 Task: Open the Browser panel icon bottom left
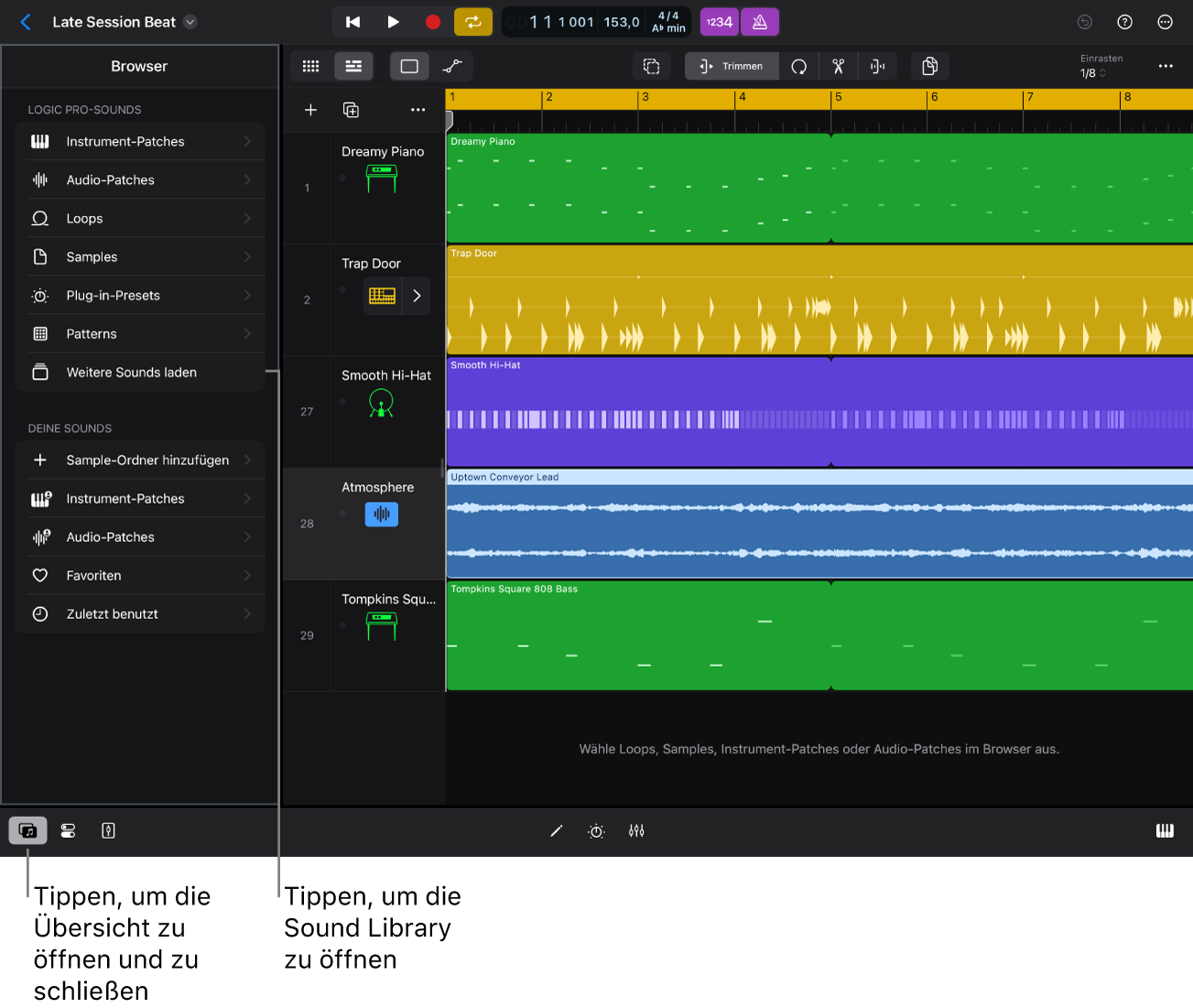pyautogui.click(x=27, y=830)
